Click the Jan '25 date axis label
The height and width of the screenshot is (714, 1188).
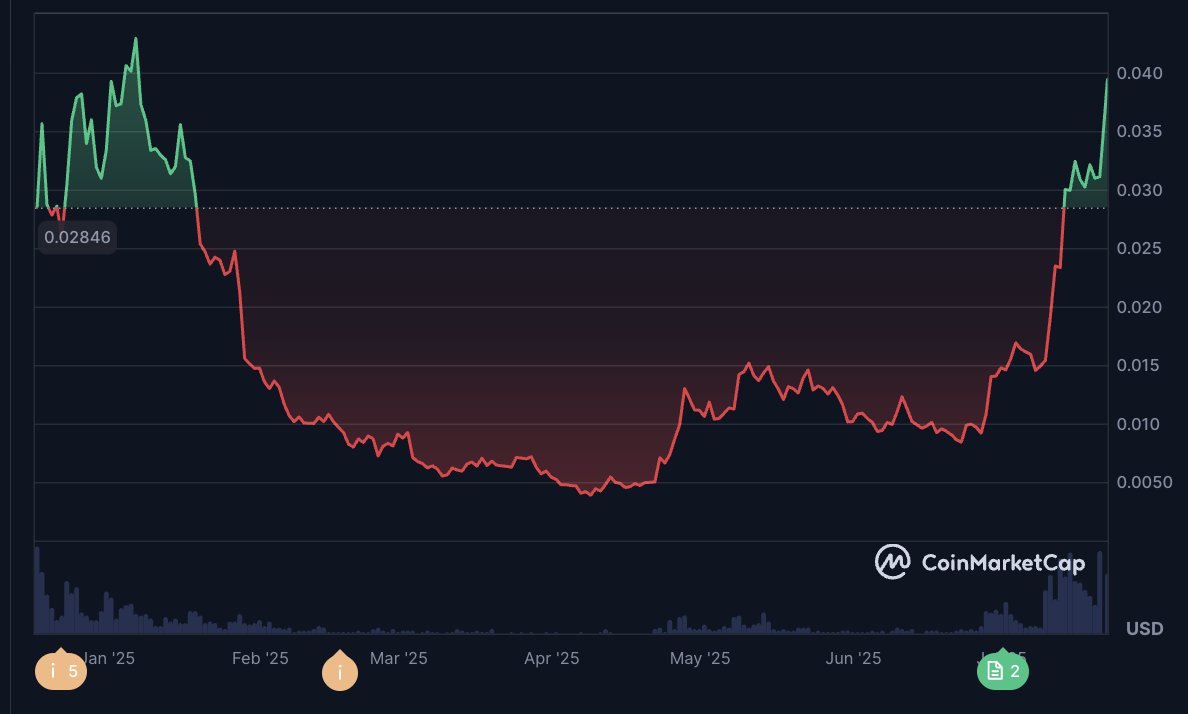tap(111, 658)
